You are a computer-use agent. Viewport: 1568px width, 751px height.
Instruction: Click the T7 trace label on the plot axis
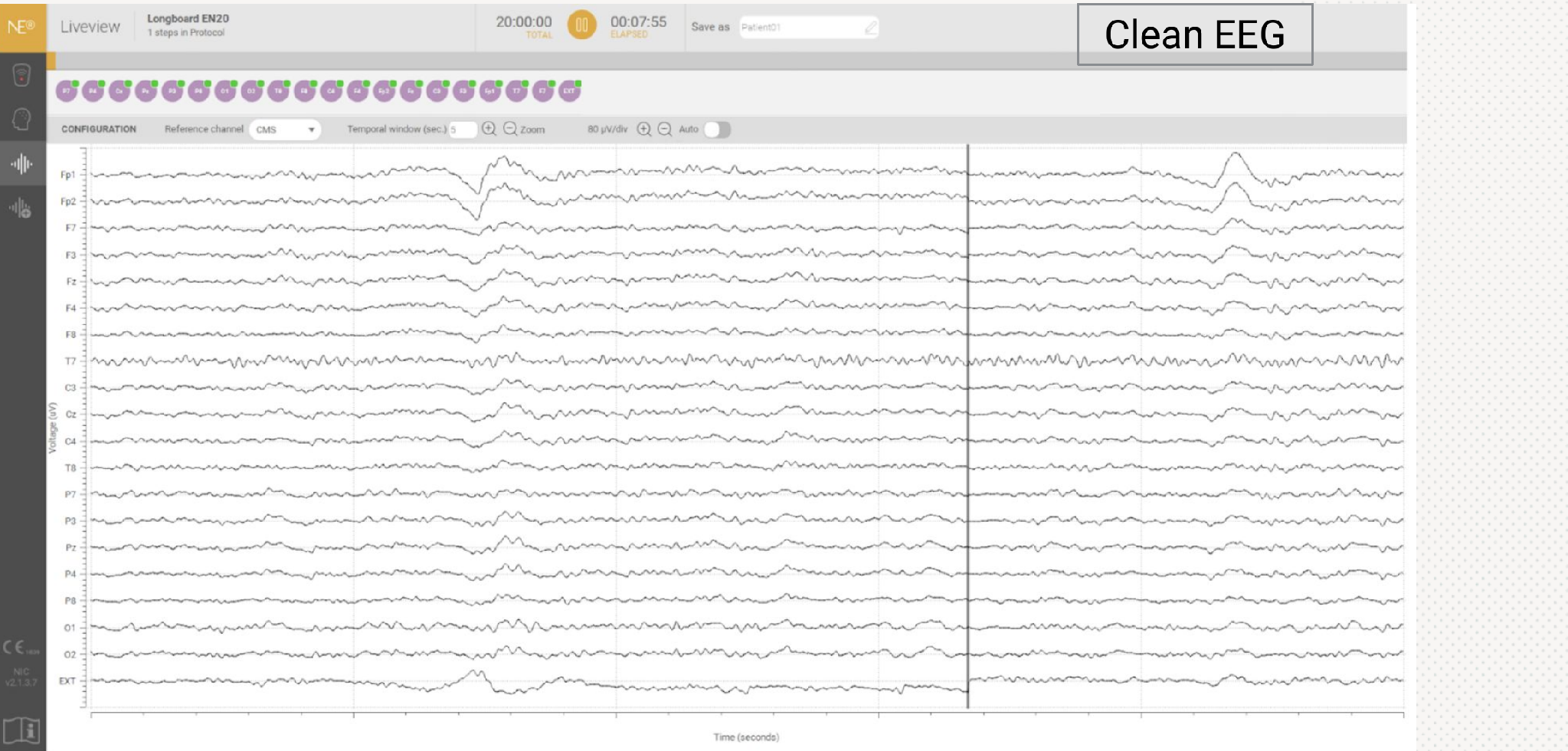[70, 362]
